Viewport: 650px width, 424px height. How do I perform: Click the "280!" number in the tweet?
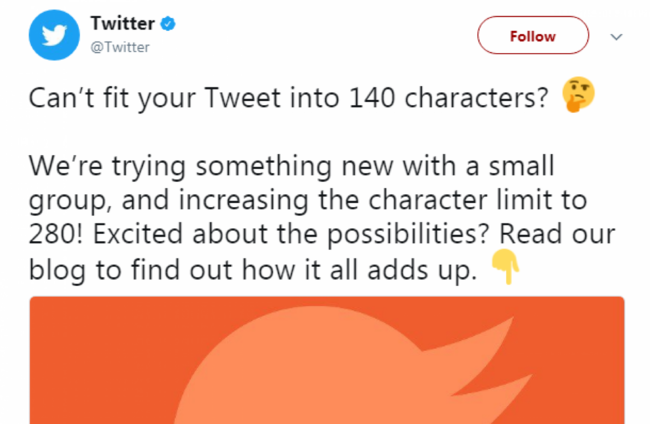[x=53, y=237]
